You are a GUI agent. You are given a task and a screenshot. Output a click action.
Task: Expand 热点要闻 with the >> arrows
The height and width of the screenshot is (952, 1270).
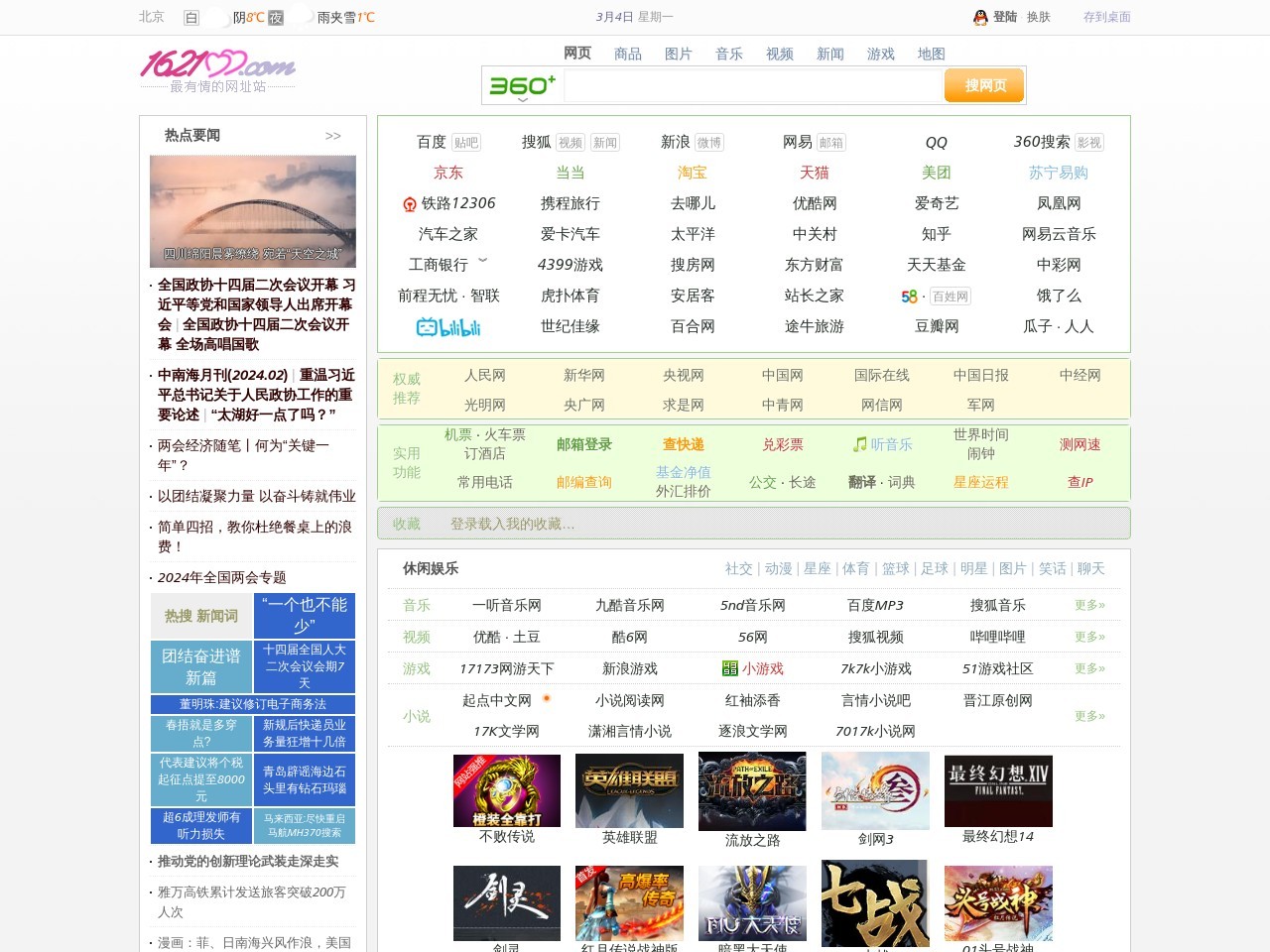[x=332, y=136]
